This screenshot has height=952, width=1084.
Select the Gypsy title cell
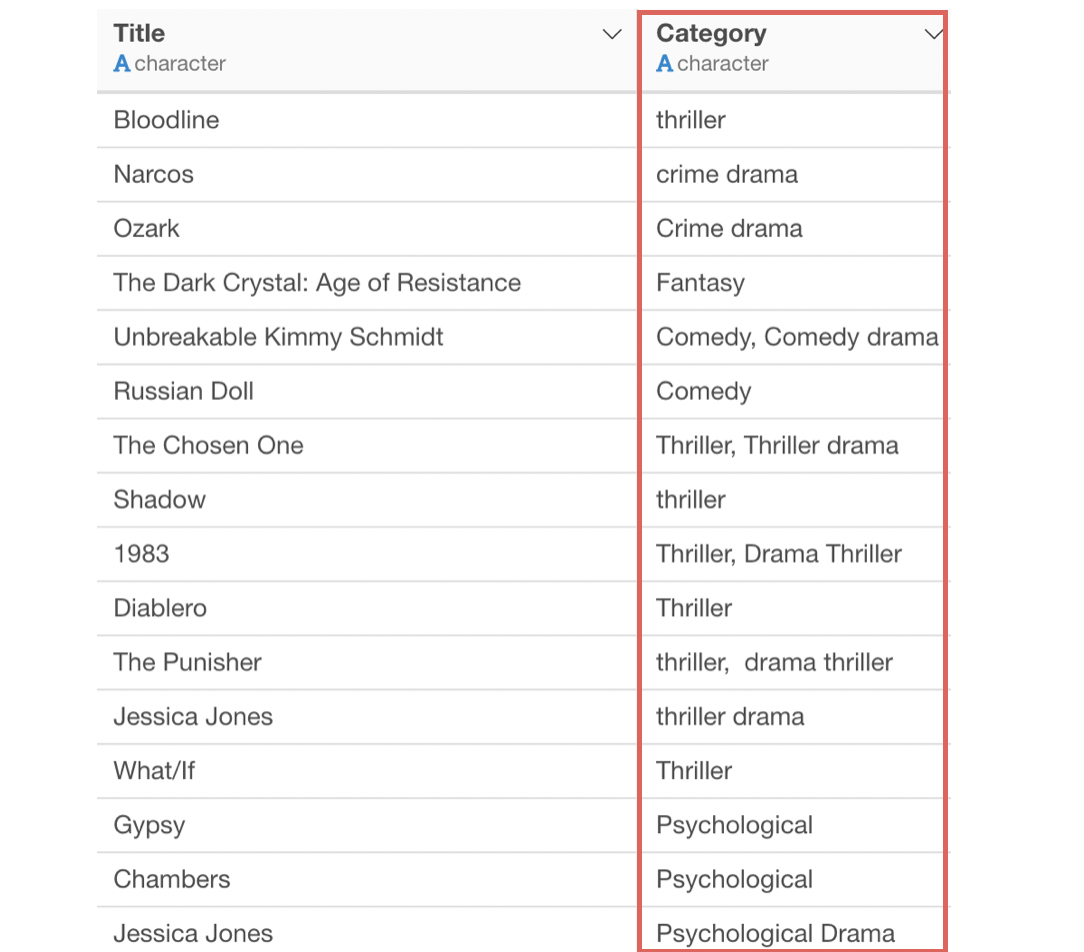[367, 825]
